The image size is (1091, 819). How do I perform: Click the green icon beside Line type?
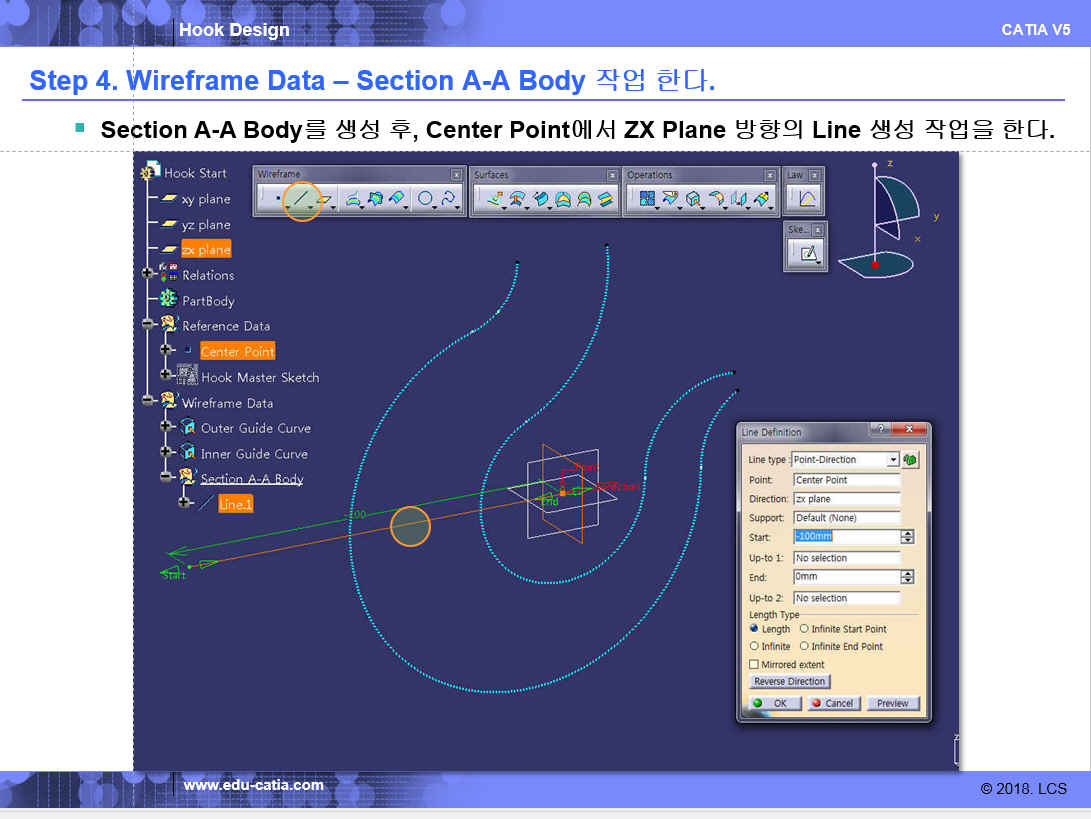pyautogui.click(x=910, y=459)
